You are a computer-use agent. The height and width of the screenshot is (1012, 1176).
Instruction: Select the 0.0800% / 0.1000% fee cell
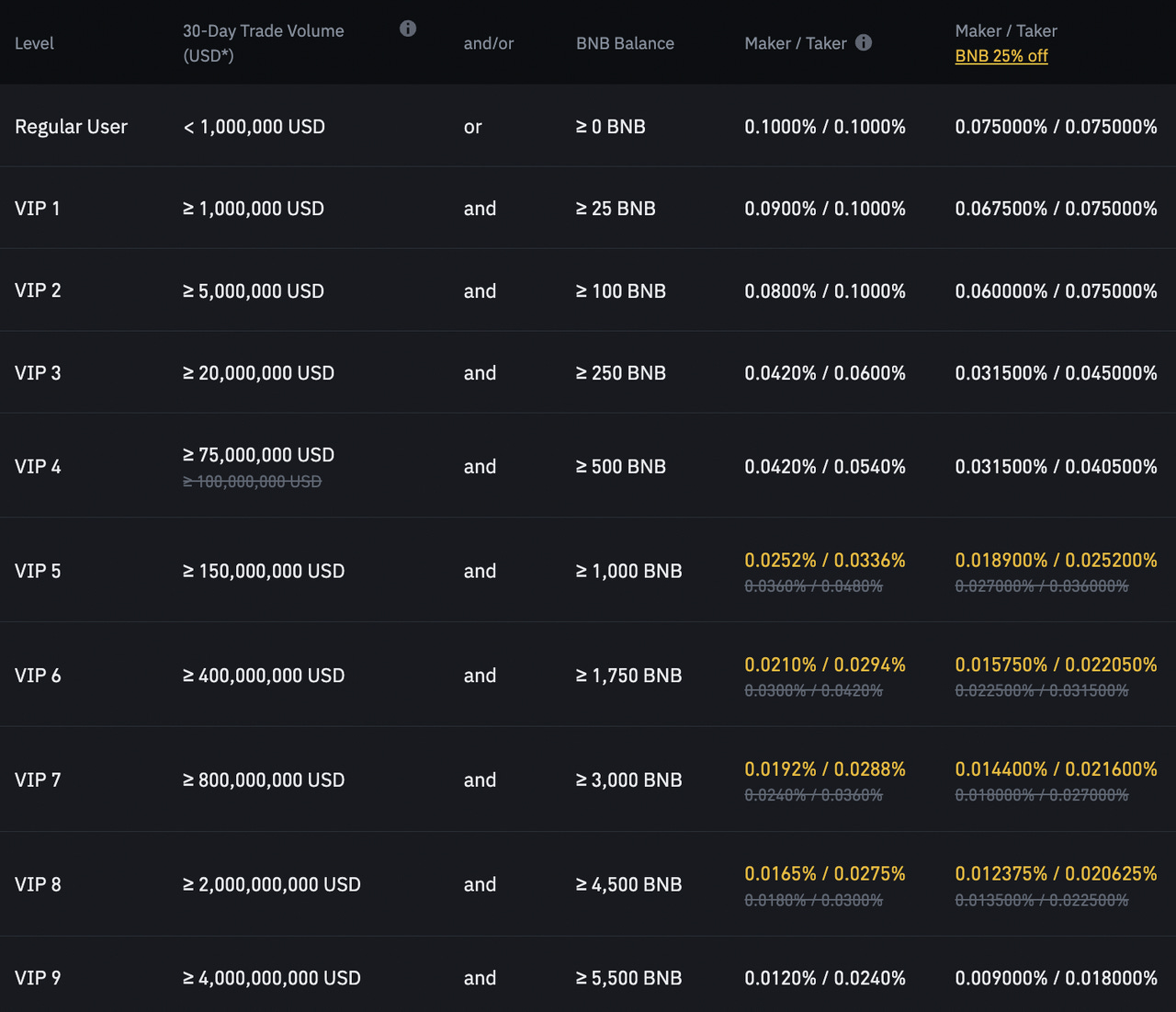point(825,291)
